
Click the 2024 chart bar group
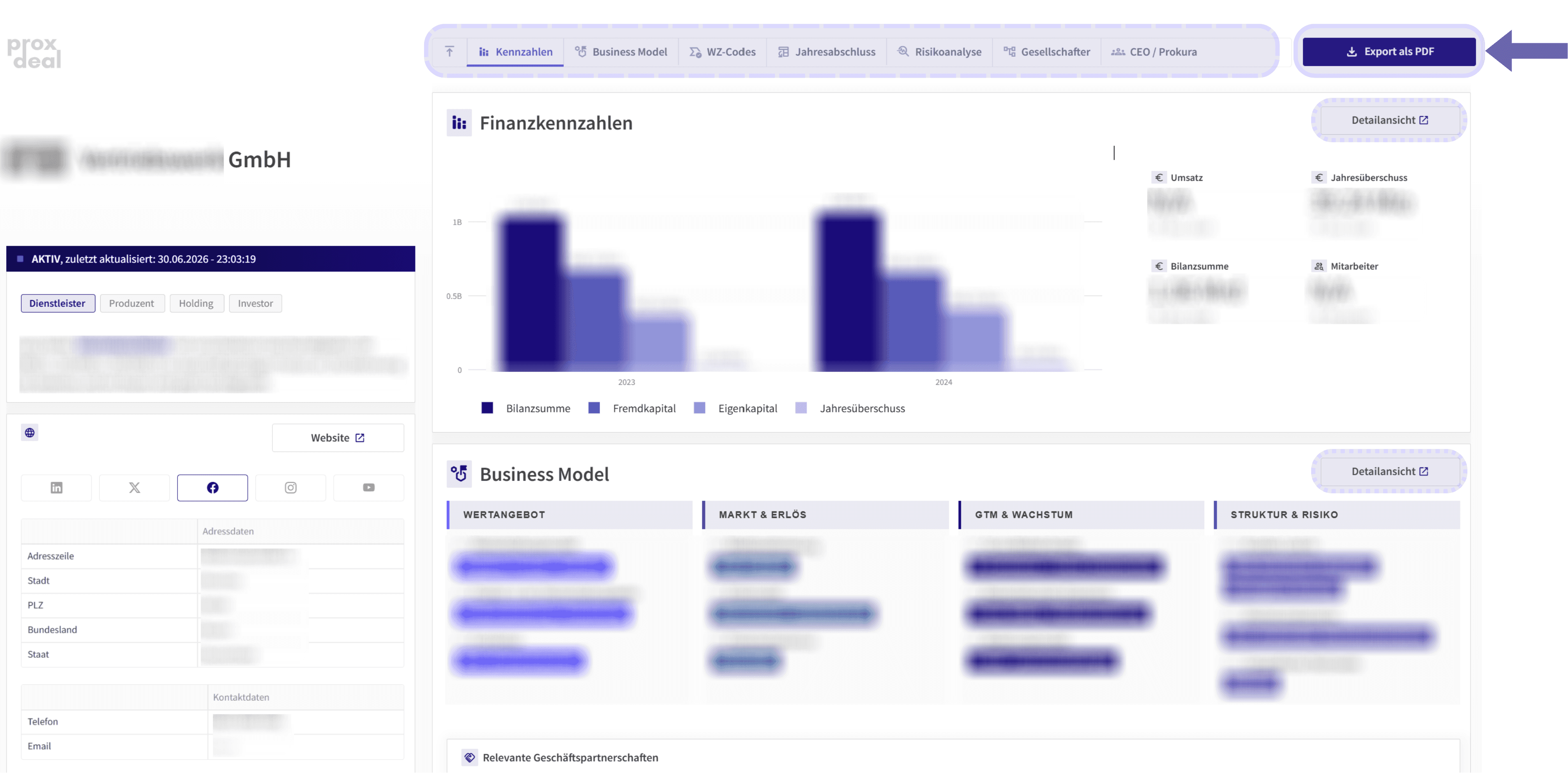(943, 291)
